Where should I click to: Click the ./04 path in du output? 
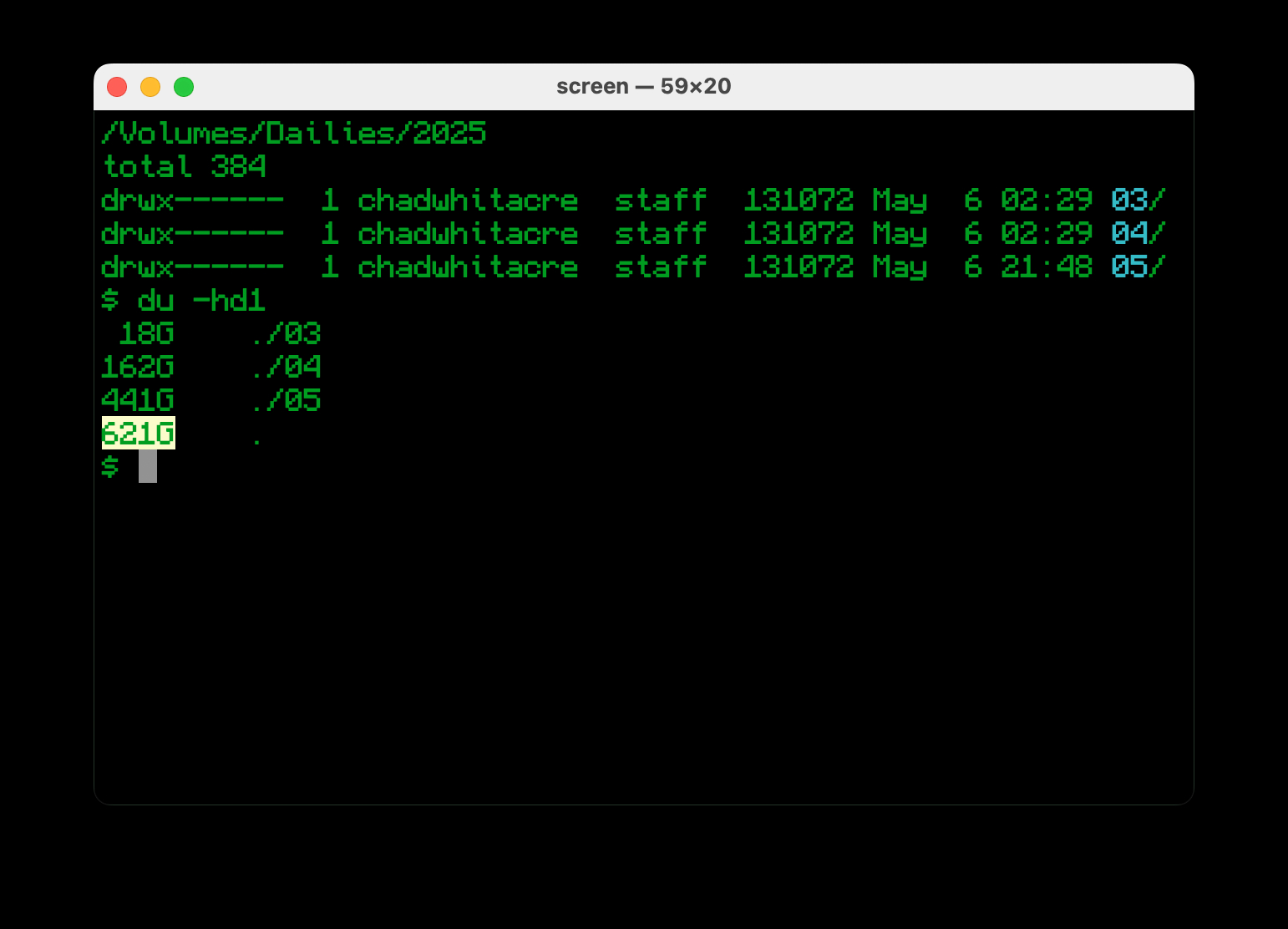[x=286, y=368]
